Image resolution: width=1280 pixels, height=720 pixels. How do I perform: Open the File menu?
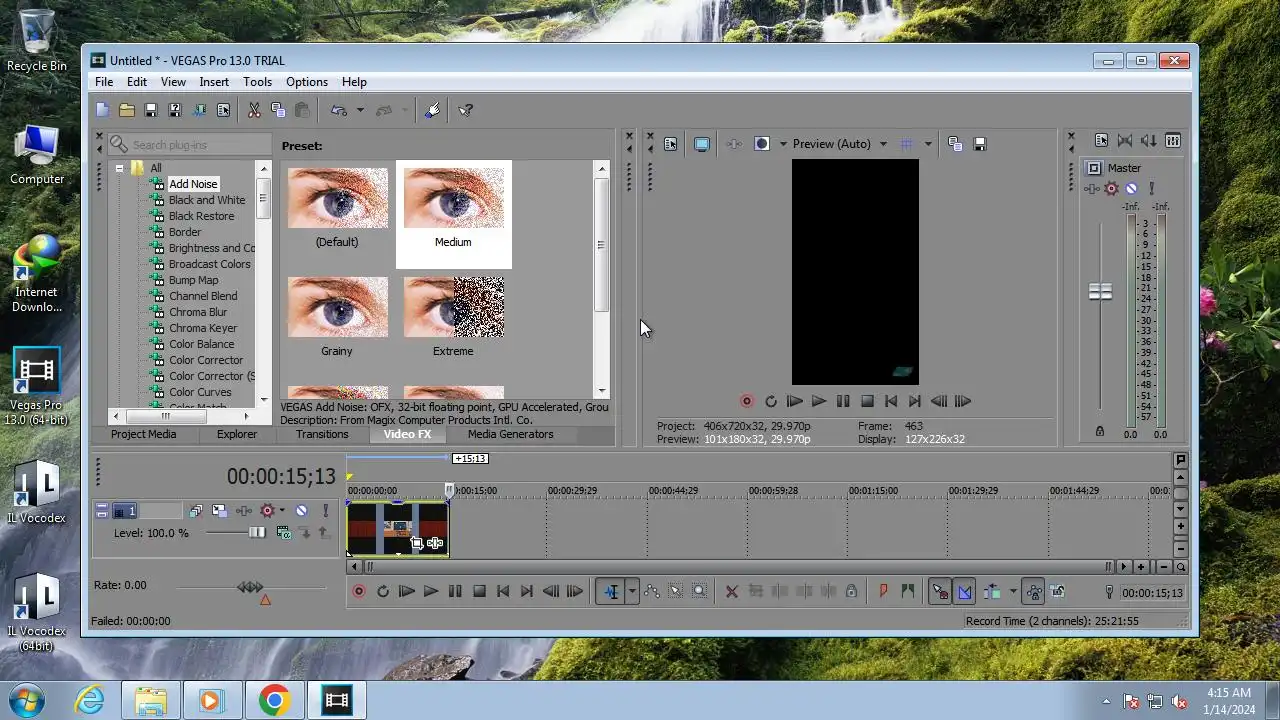[104, 82]
